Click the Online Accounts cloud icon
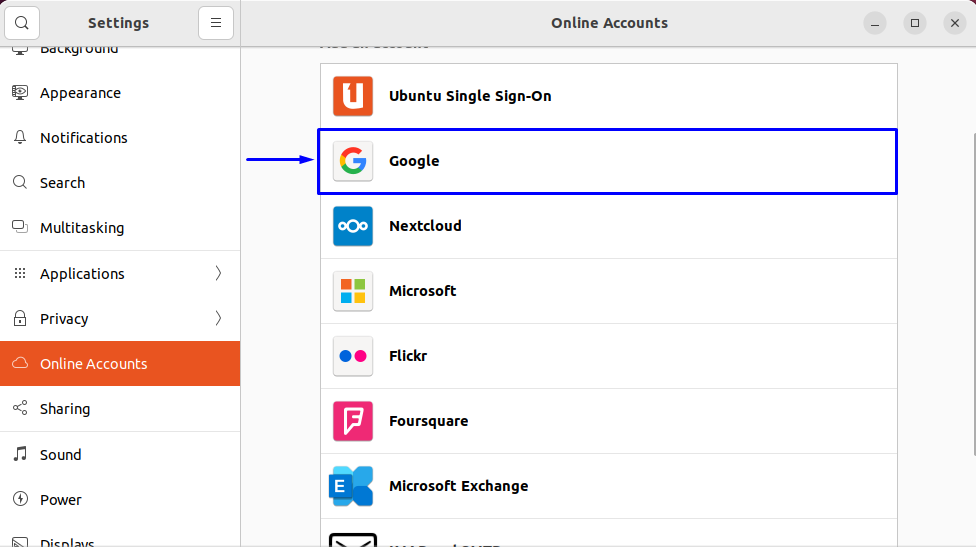 click(20, 363)
